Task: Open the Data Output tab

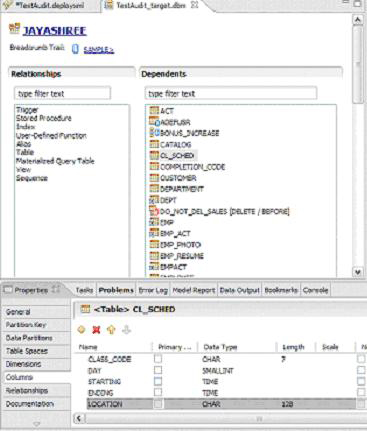Action: click(x=240, y=290)
